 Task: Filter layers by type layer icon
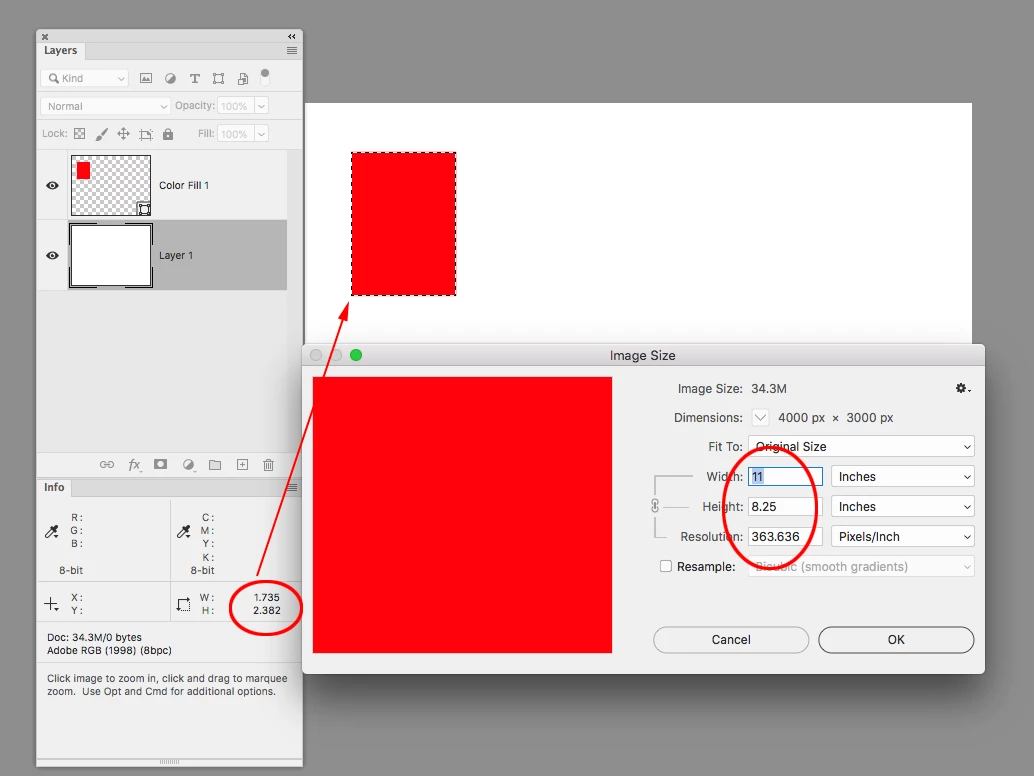[x=195, y=78]
